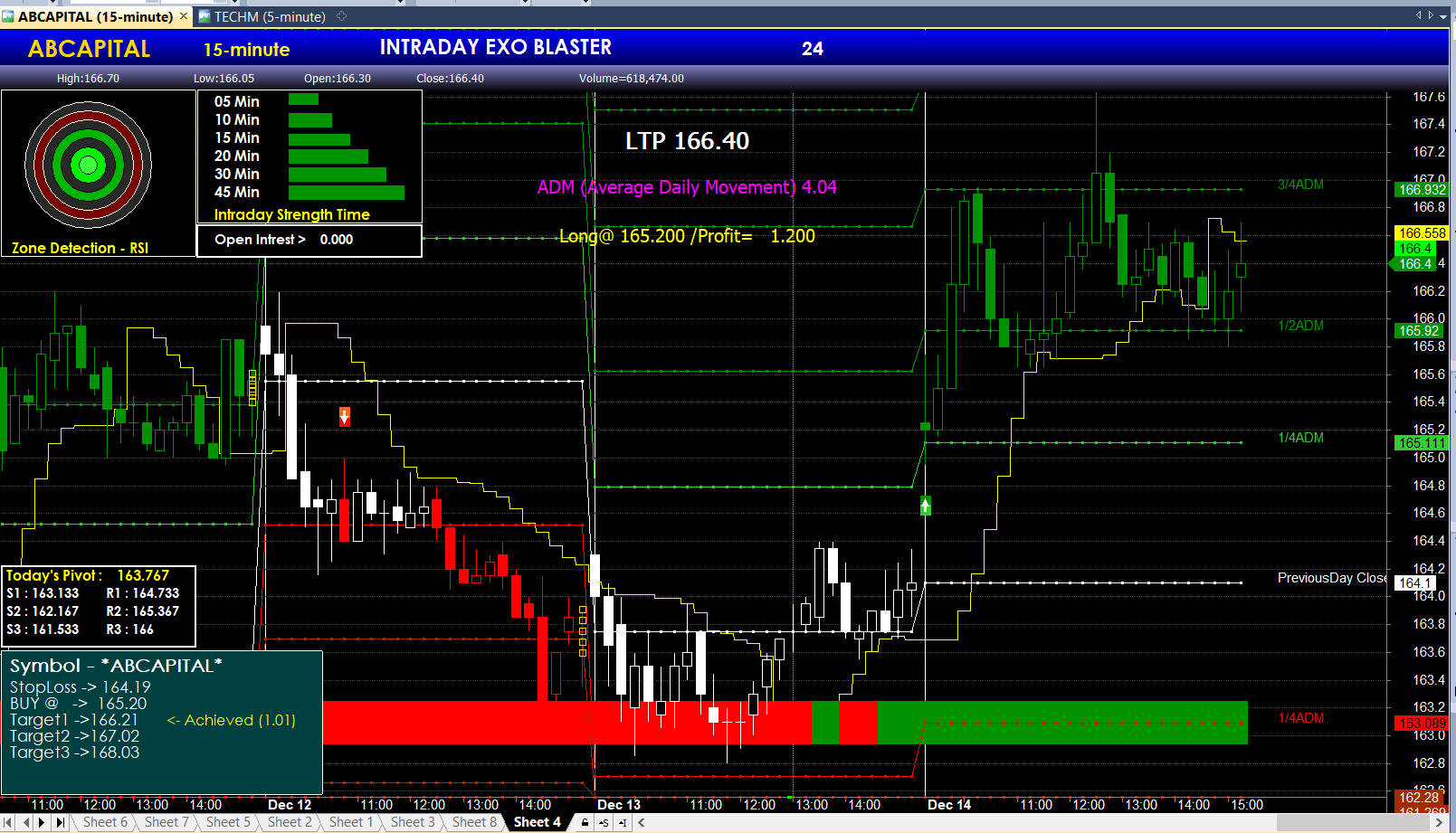The image size is (1456, 833).
Task: Click the red trend ribbon segment
Action: 566,723
